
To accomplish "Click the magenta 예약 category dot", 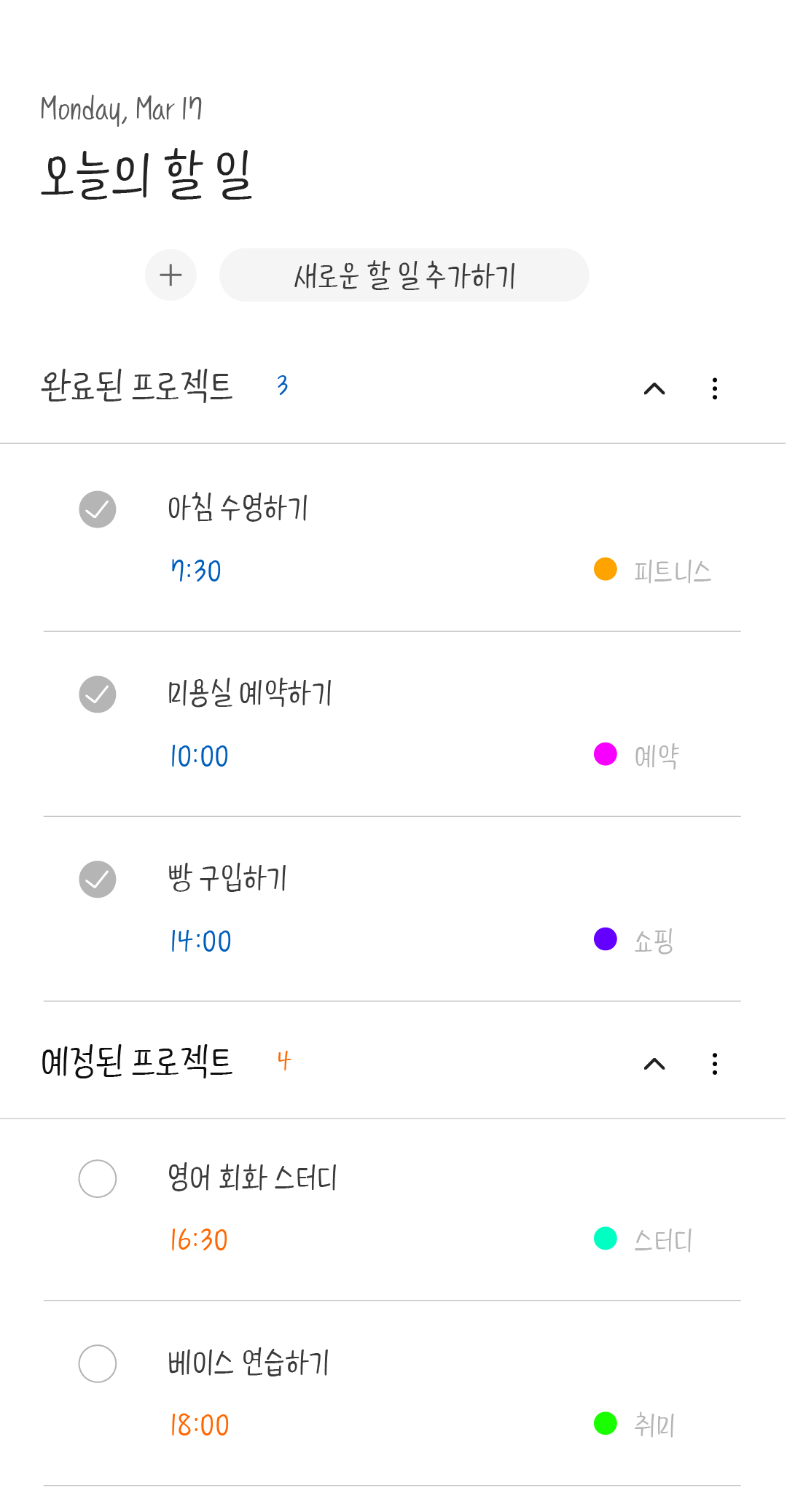I will pyautogui.click(x=606, y=754).
